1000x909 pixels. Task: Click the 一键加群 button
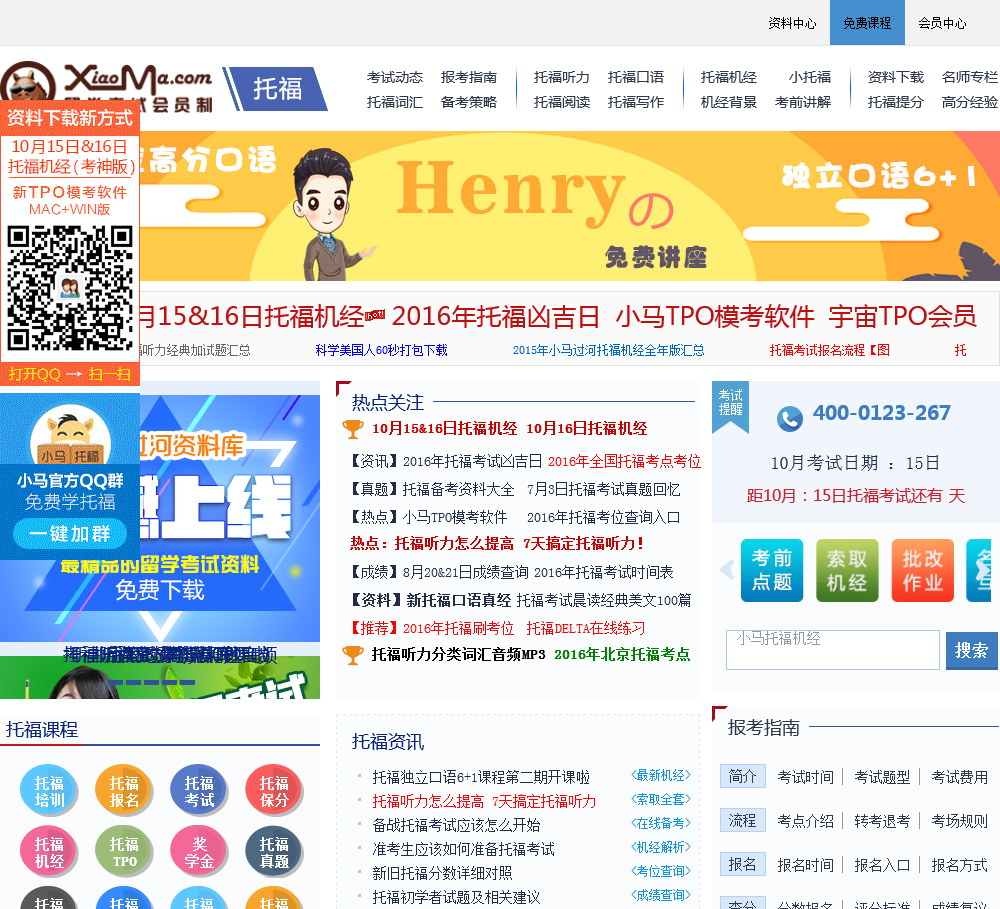tap(70, 534)
